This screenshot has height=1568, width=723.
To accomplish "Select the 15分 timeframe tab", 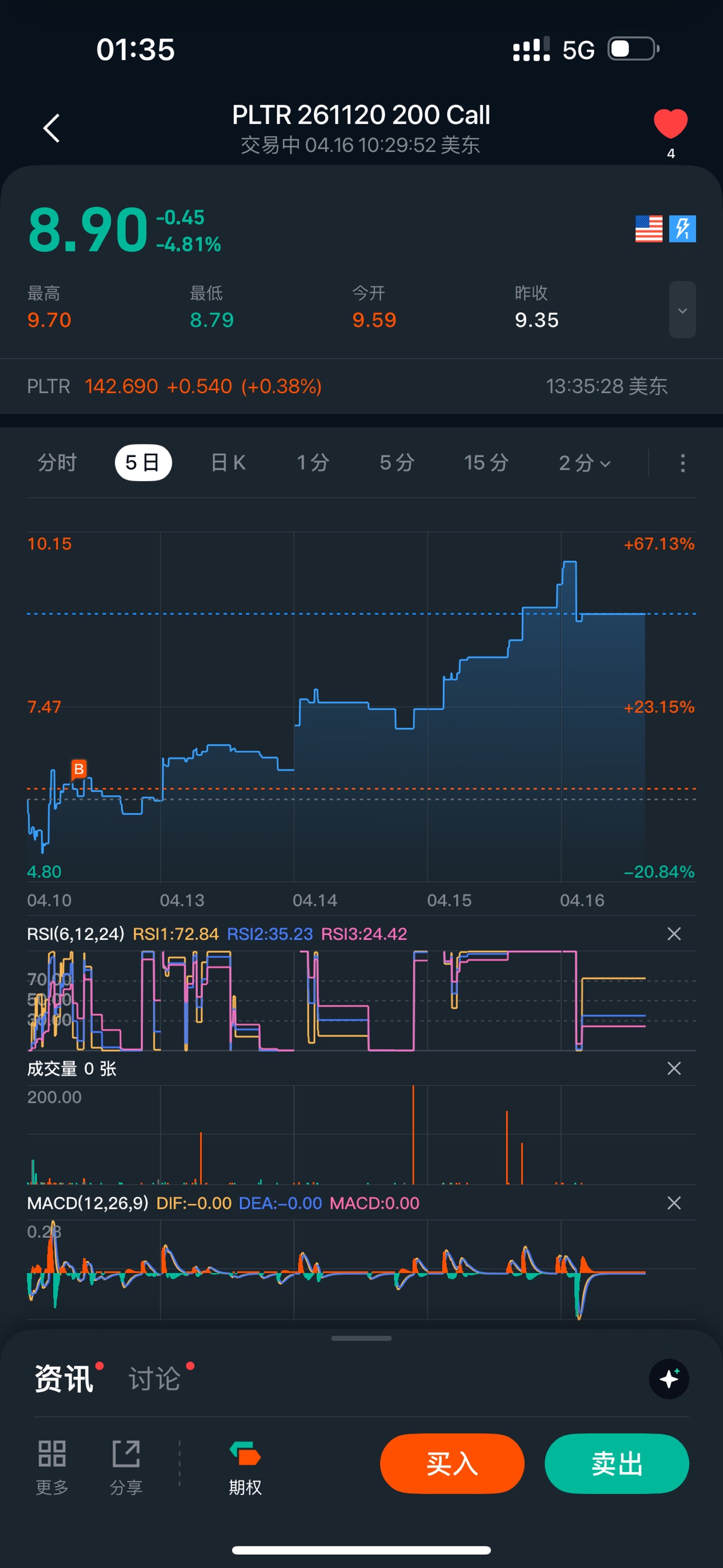I will [x=486, y=463].
